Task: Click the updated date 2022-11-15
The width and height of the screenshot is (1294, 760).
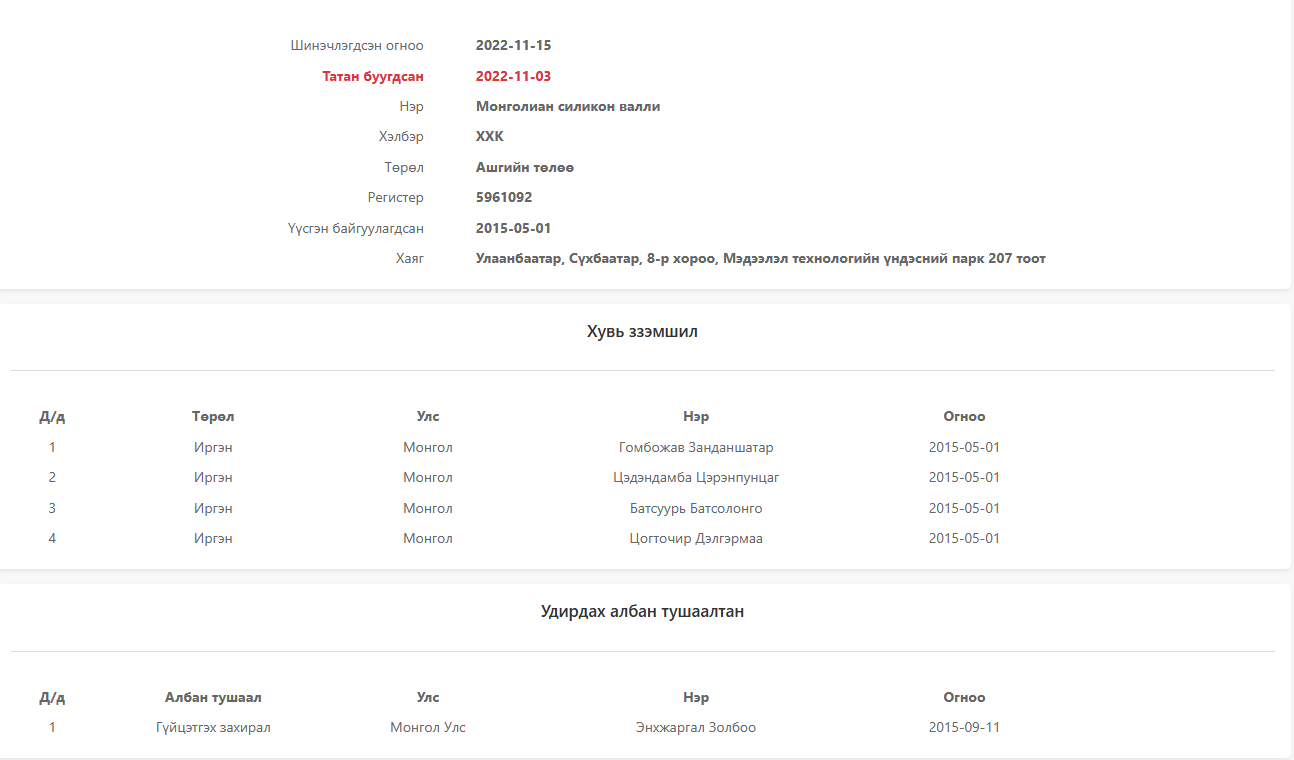Action: pyautogui.click(x=513, y=46)
